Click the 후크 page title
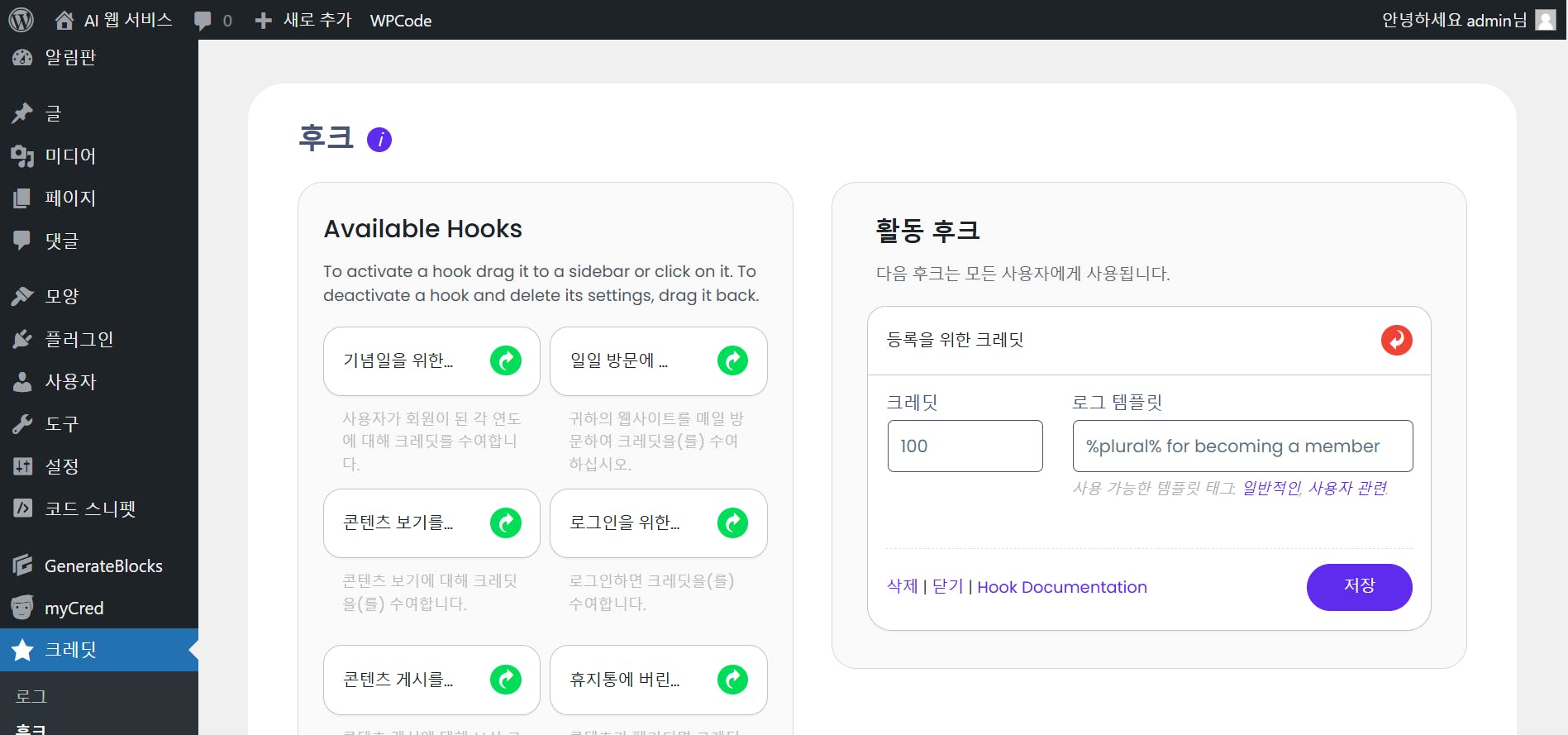 point(326,138)
